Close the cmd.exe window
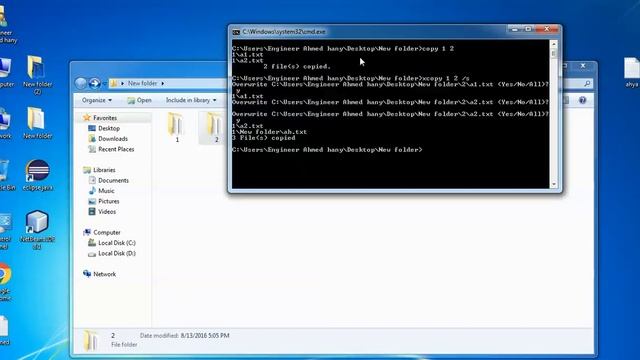Screen dimensions: 640x360 [x=547, y=29]
